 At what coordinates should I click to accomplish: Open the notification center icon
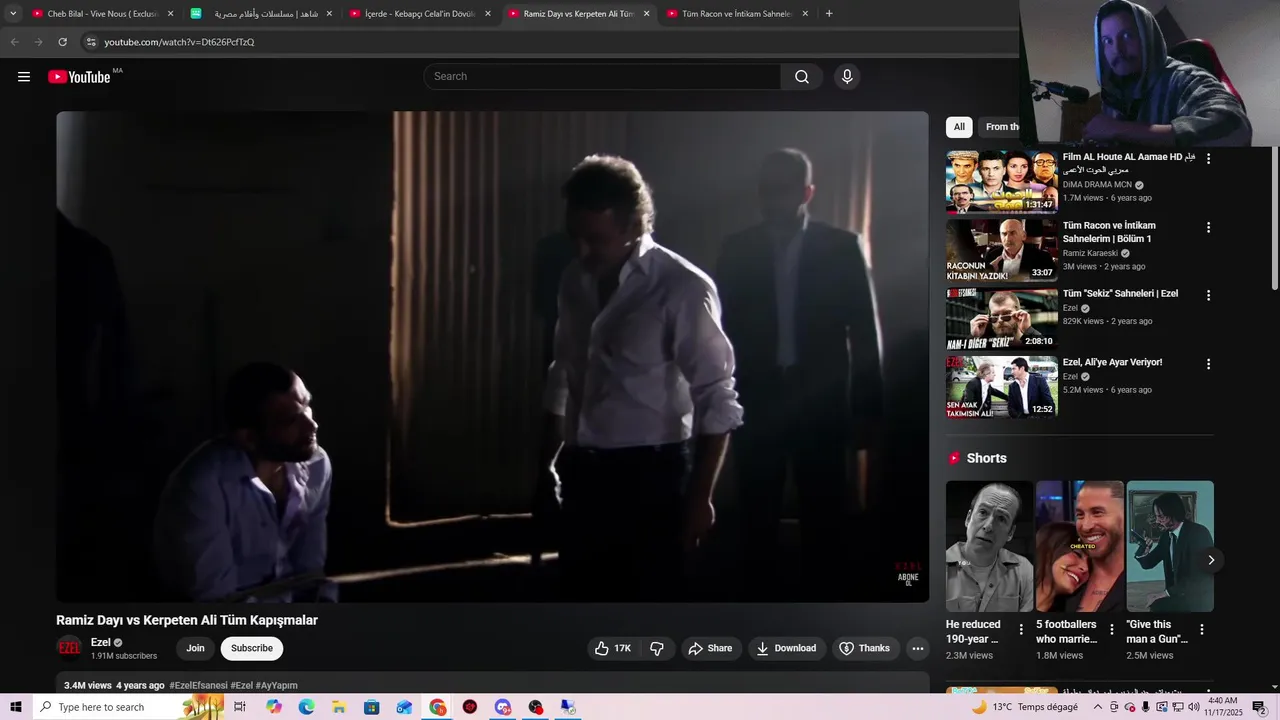point(1259,707)
